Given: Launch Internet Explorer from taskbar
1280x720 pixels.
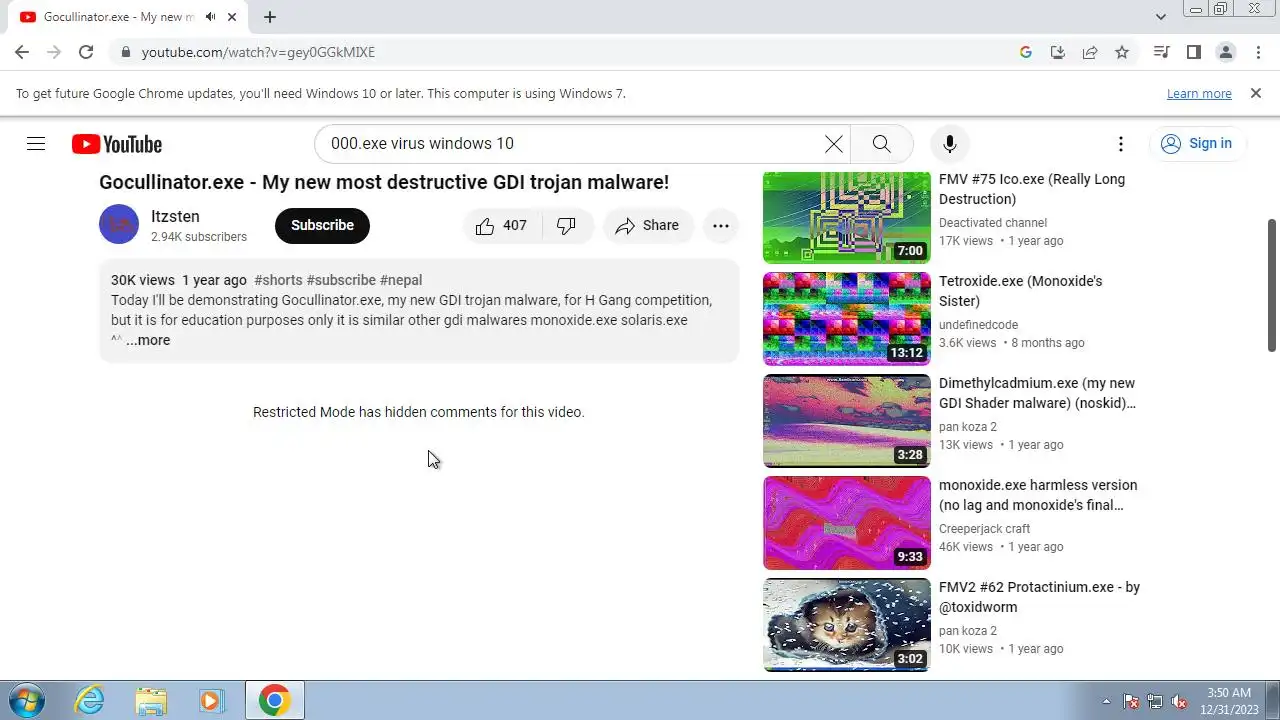Looking at the screenshot, I should tap(89, 701).
